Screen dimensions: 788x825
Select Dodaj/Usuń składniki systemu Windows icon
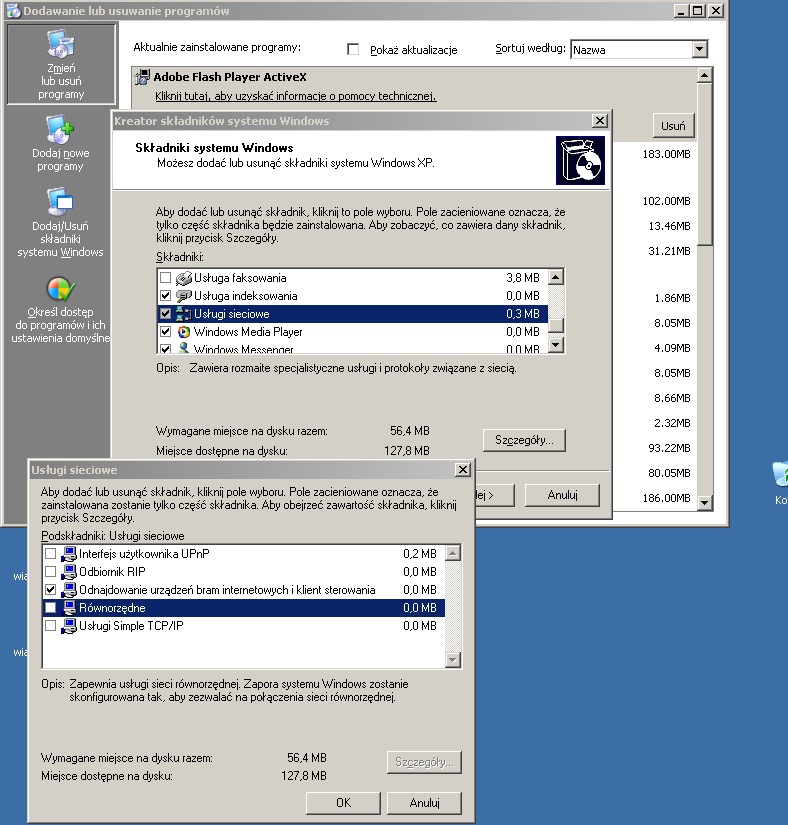(x=60, y=202)
